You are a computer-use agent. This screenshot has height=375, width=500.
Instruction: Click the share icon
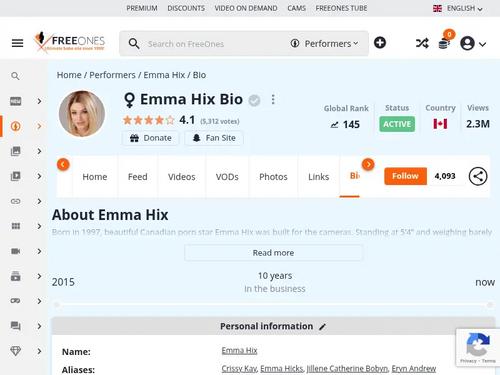point(478,176)
